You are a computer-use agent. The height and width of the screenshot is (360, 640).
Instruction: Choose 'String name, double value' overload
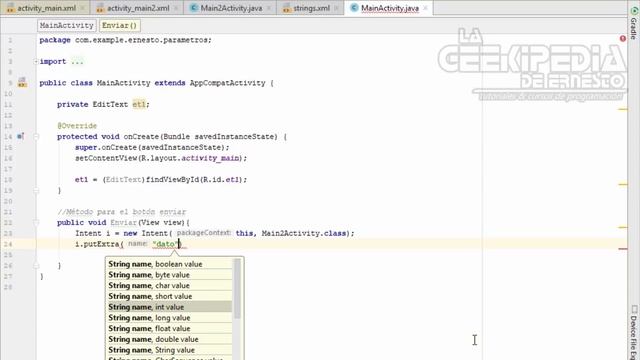click(170, 339)
